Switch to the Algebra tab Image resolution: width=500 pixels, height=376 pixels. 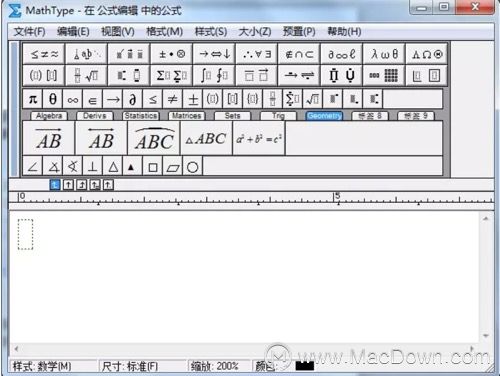point(49,116)
